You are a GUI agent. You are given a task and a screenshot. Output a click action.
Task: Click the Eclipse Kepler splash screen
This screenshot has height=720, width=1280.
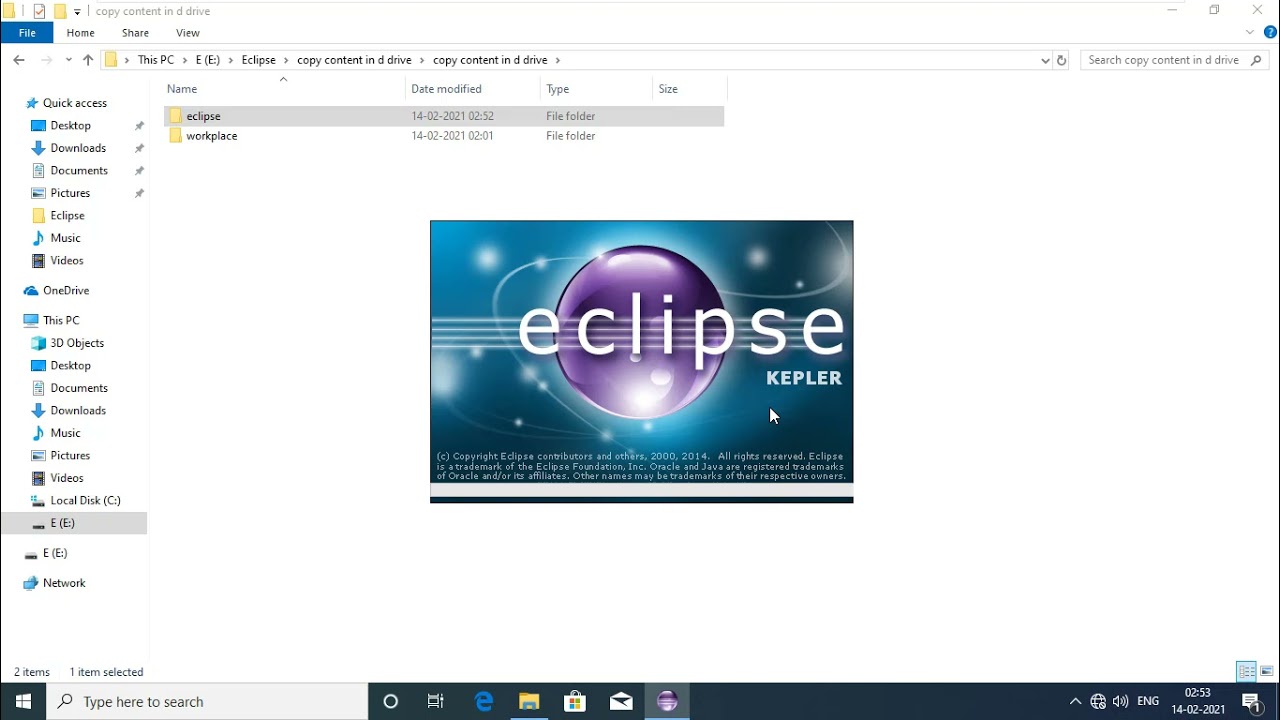[642, 362]
